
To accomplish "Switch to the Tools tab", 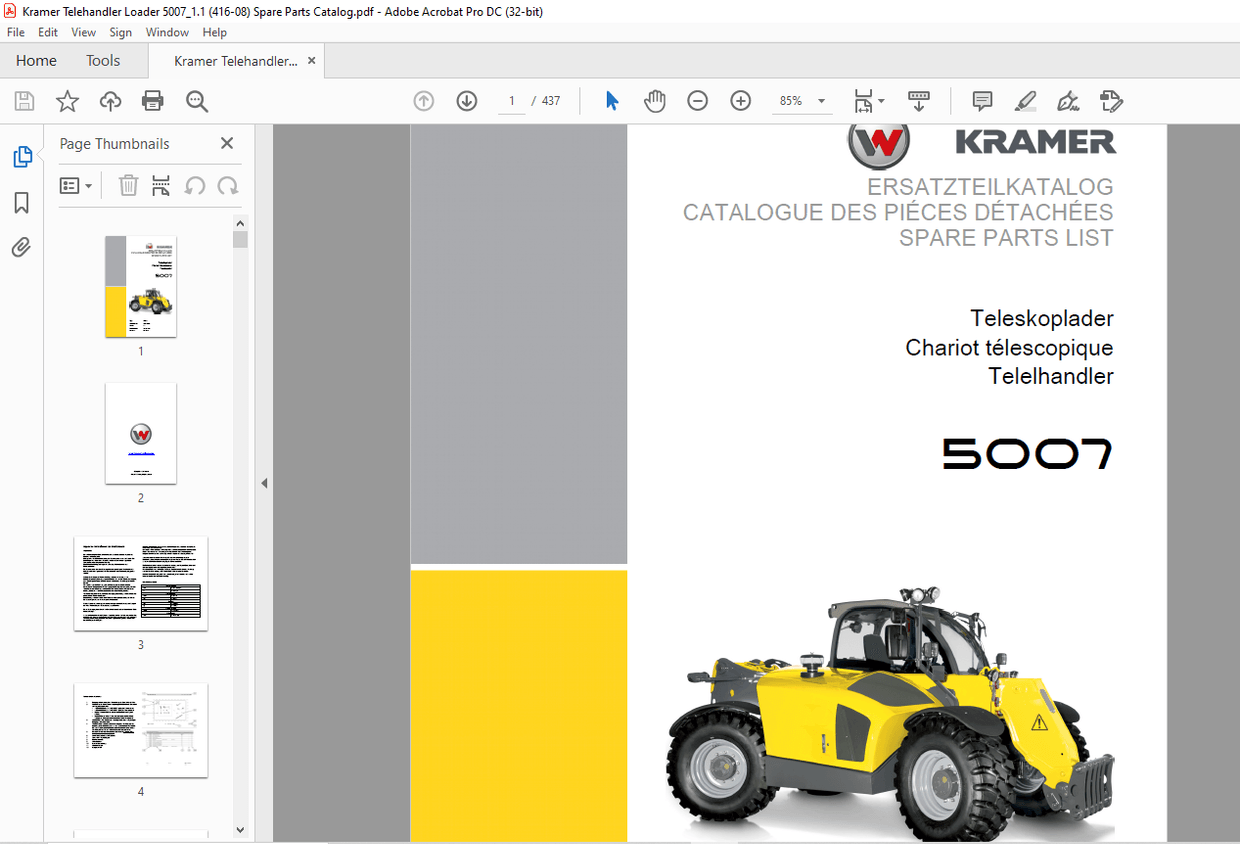I will (x=103, y=60).
